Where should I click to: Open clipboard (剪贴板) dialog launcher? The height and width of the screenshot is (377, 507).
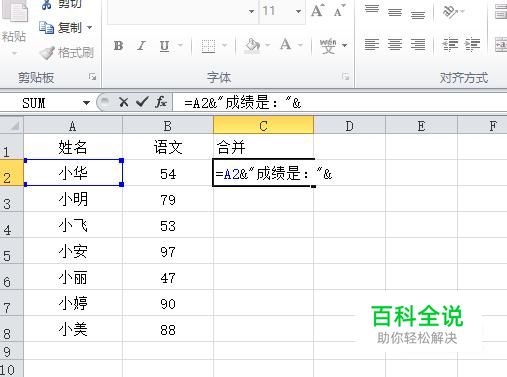click(93, 77)
